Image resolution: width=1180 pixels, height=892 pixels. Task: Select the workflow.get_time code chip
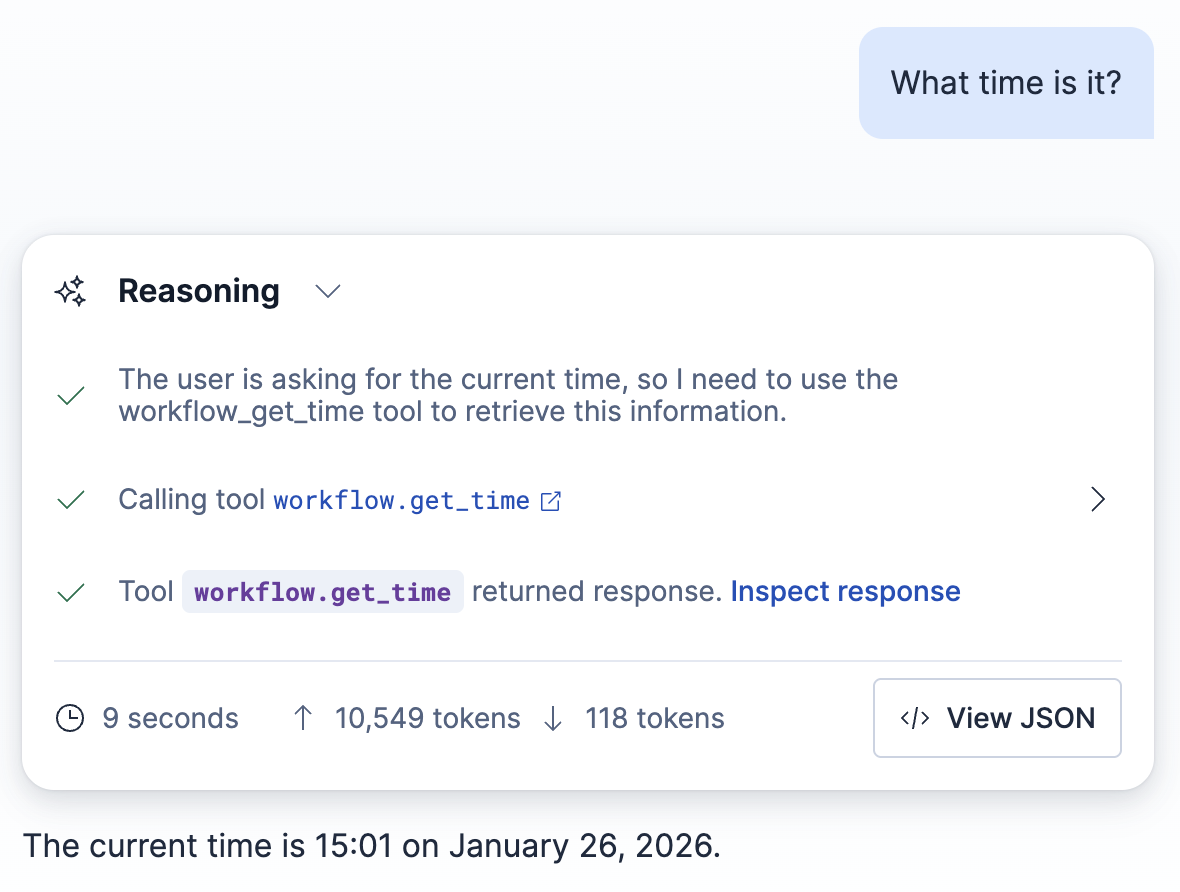click(322, 591)
